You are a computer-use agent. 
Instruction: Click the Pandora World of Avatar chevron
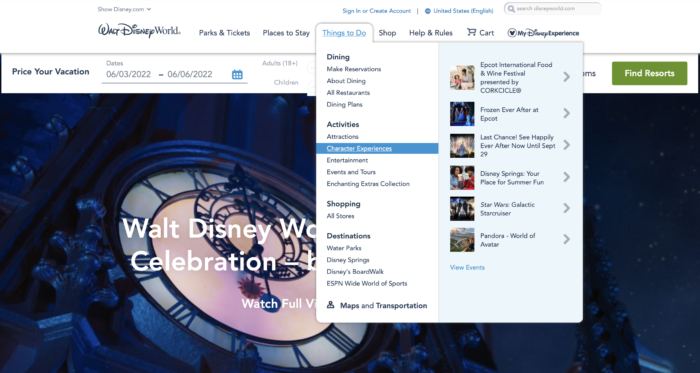click(567, 239)
